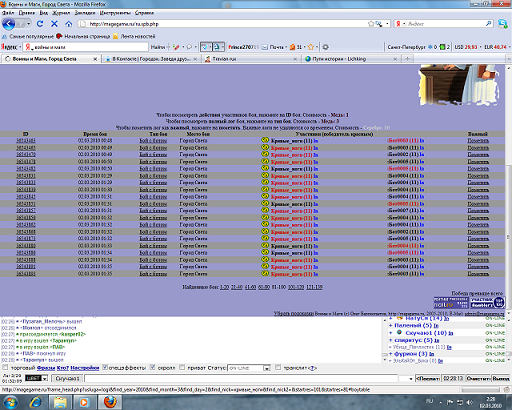
Task: Send message with the Послать button
Action: pos(428,379)
